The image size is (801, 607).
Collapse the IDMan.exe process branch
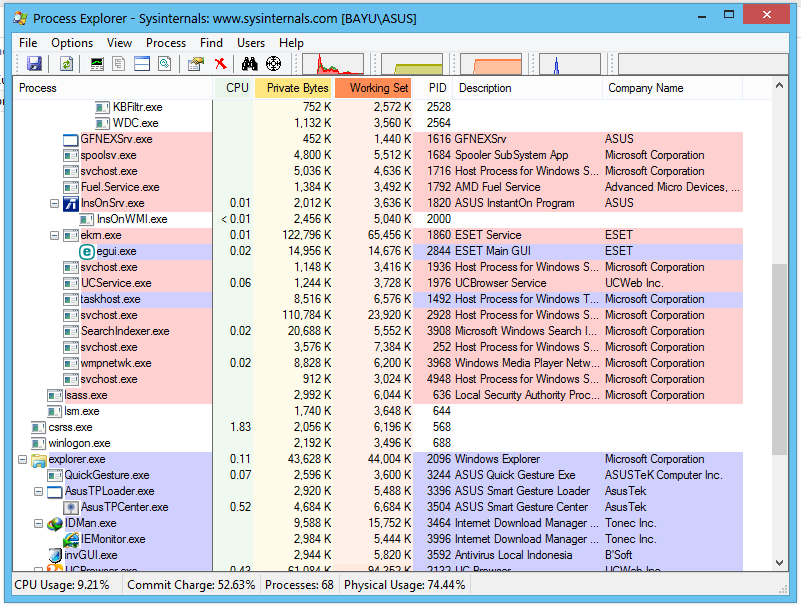(38, 523)
